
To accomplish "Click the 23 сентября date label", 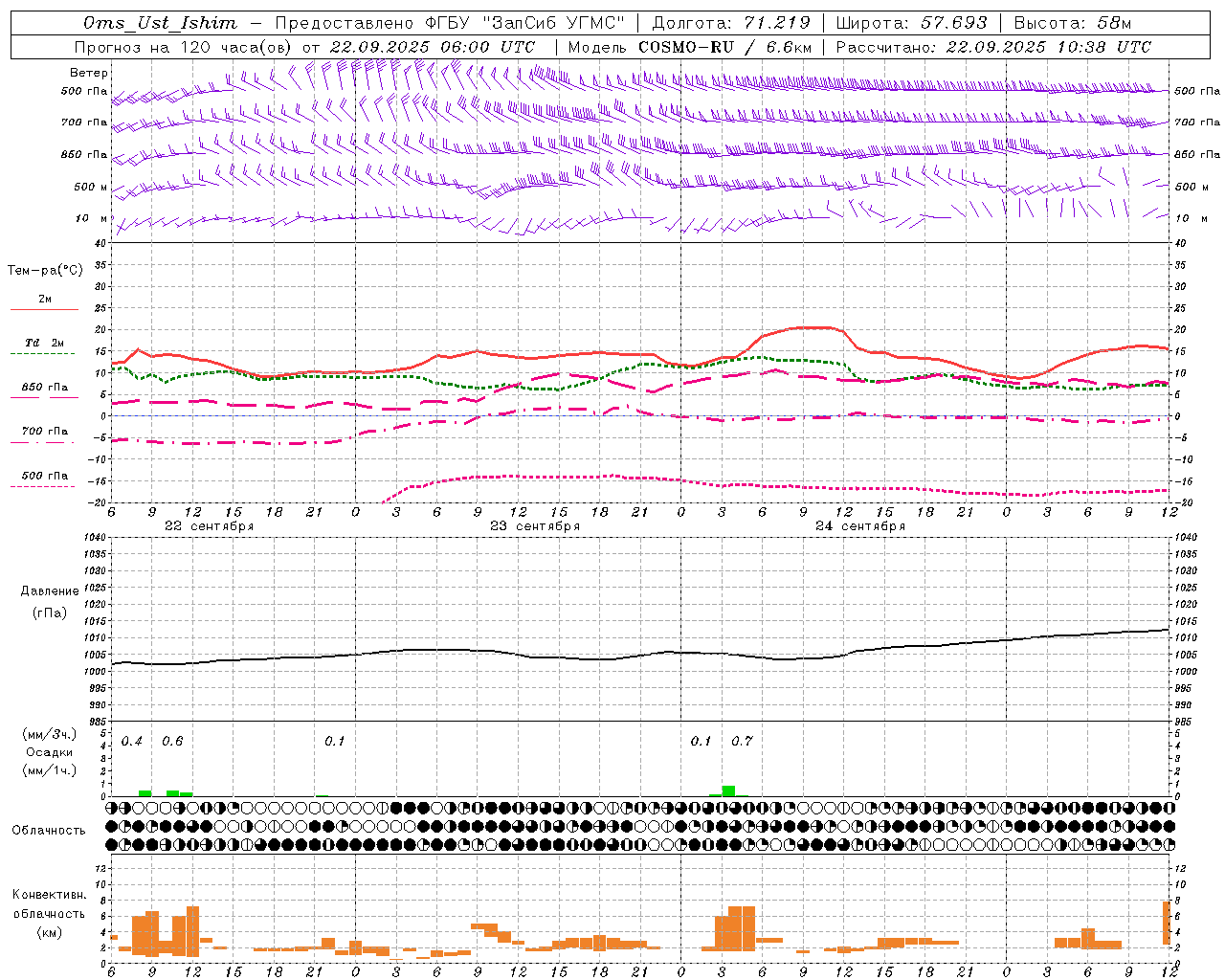I will click(535, 526).
